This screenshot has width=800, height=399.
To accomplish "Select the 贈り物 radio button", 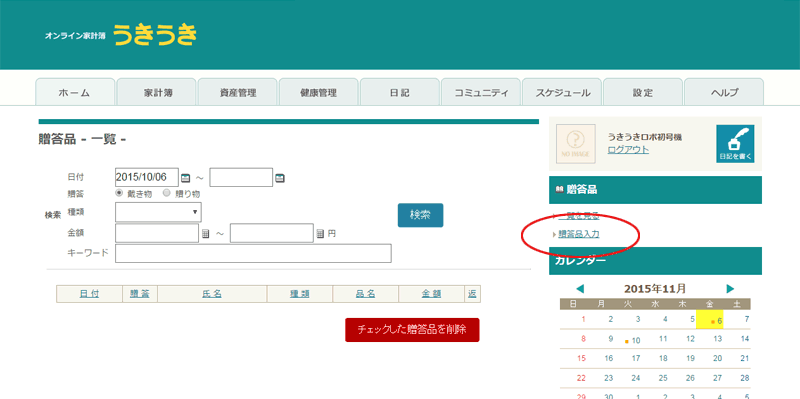I will (x=166, y=193).
